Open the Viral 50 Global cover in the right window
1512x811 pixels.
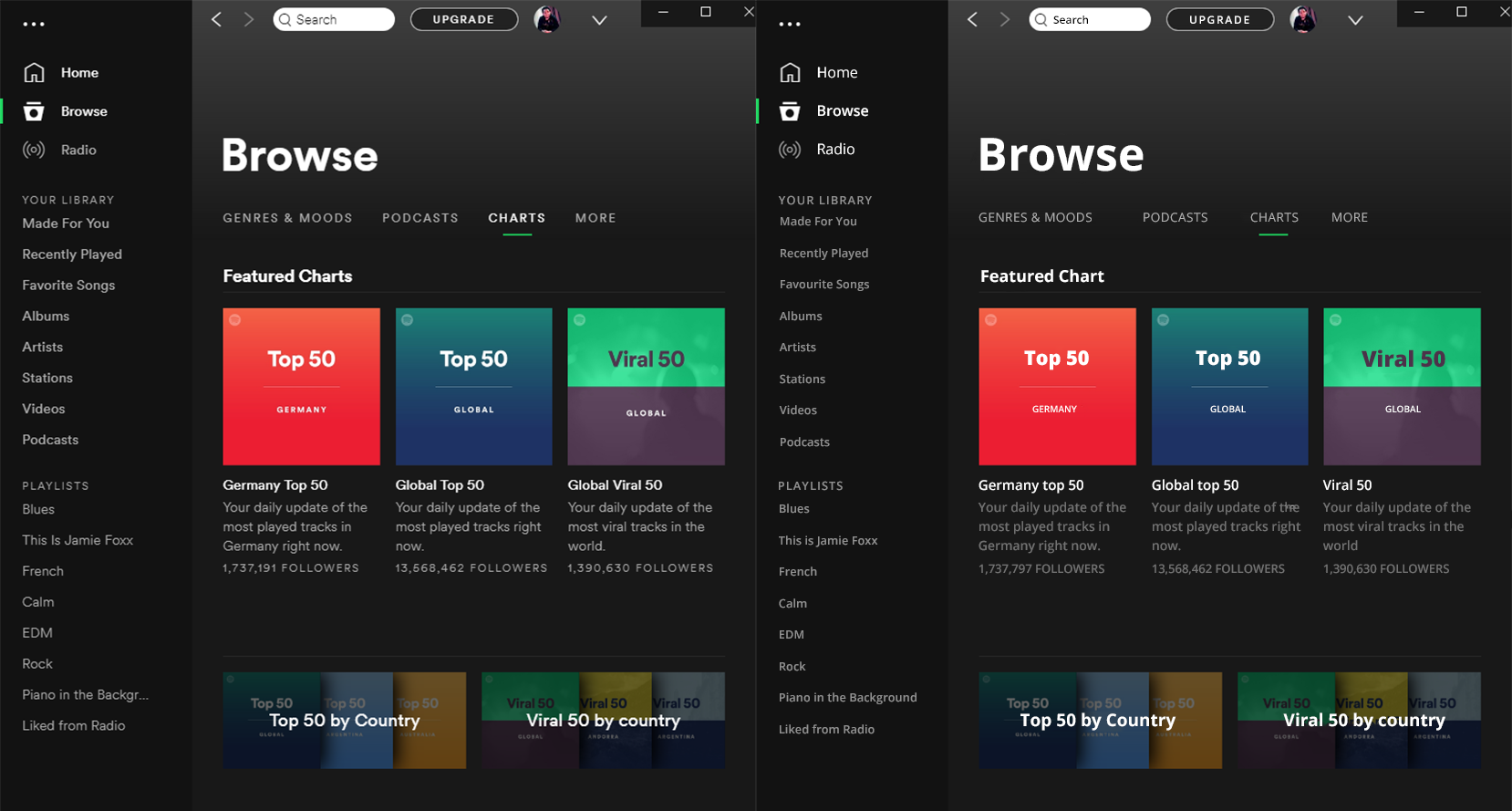click(1402, 387)
